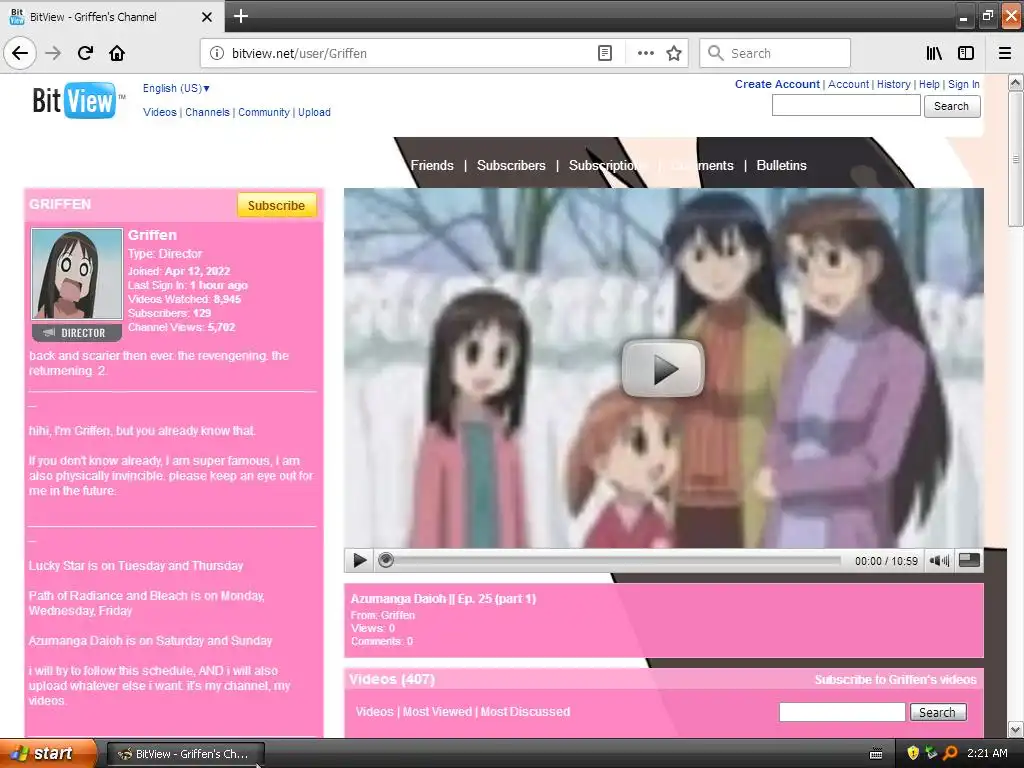1024x768 pixels.
Task: Open the Upload nav link
Action: 314,112
